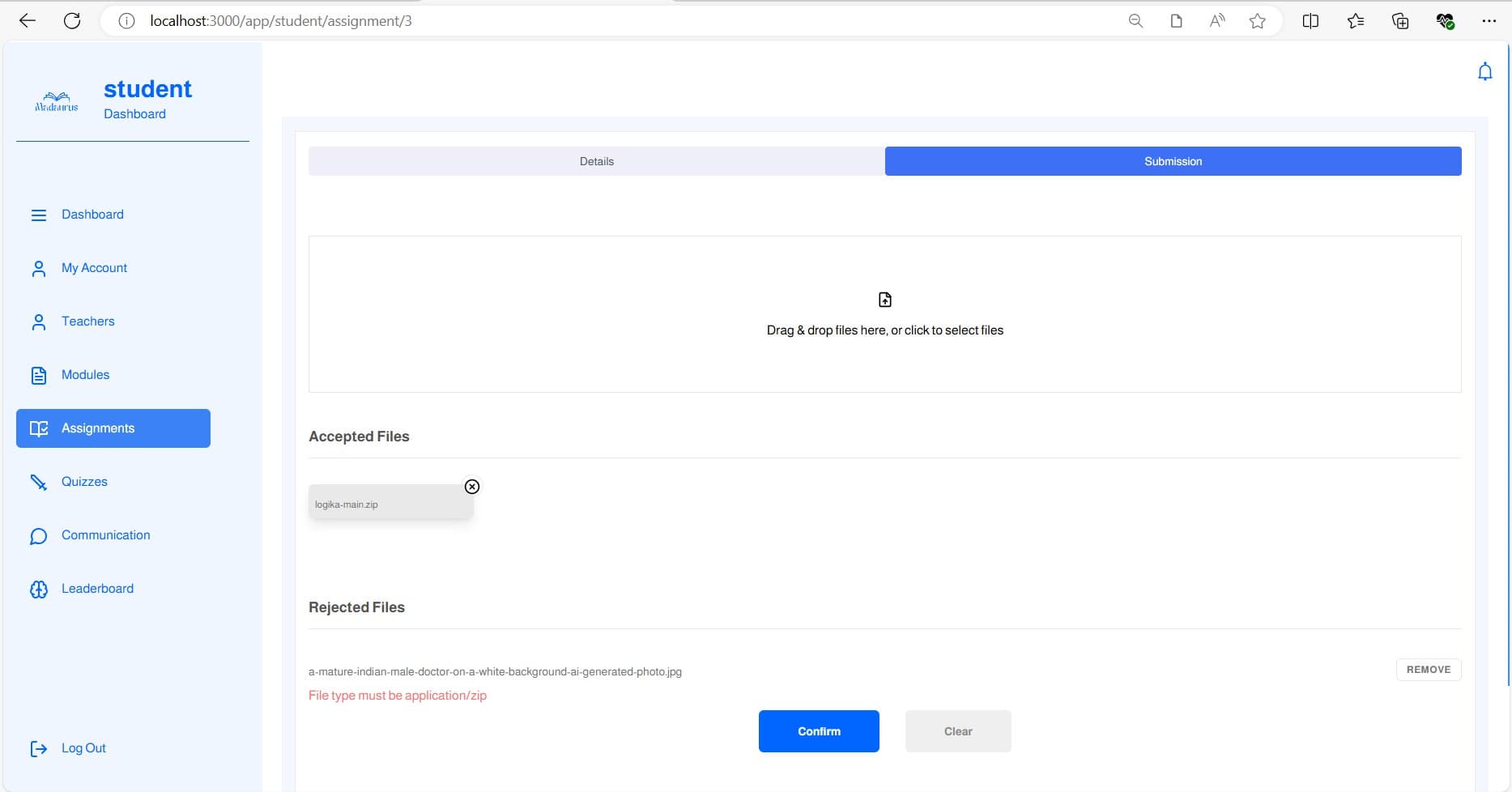The width and height of the screenshot is (1512, 792).
Task: Click the favorites star in address bar
Action: click(1257, 21)
